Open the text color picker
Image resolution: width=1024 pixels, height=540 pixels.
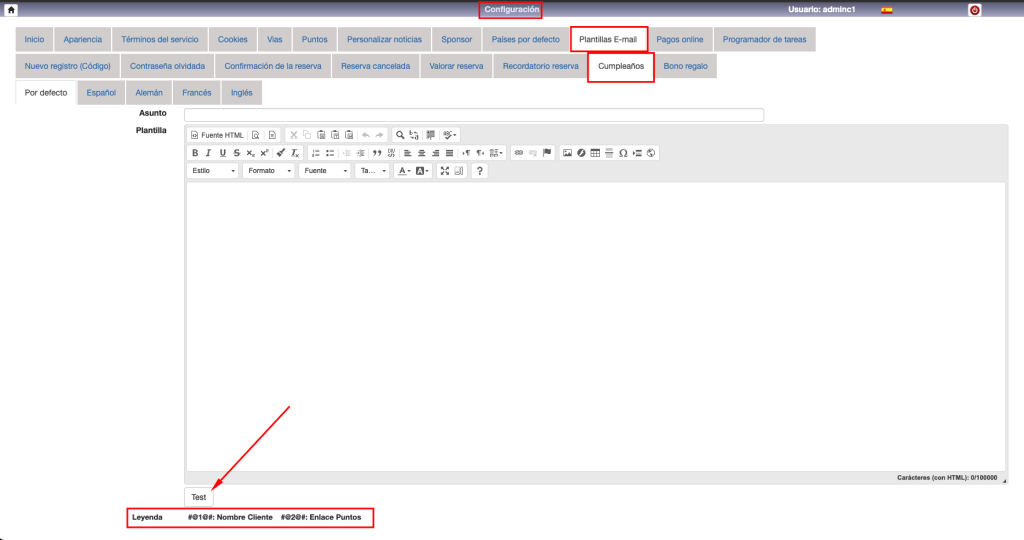(x=404, y=171)
